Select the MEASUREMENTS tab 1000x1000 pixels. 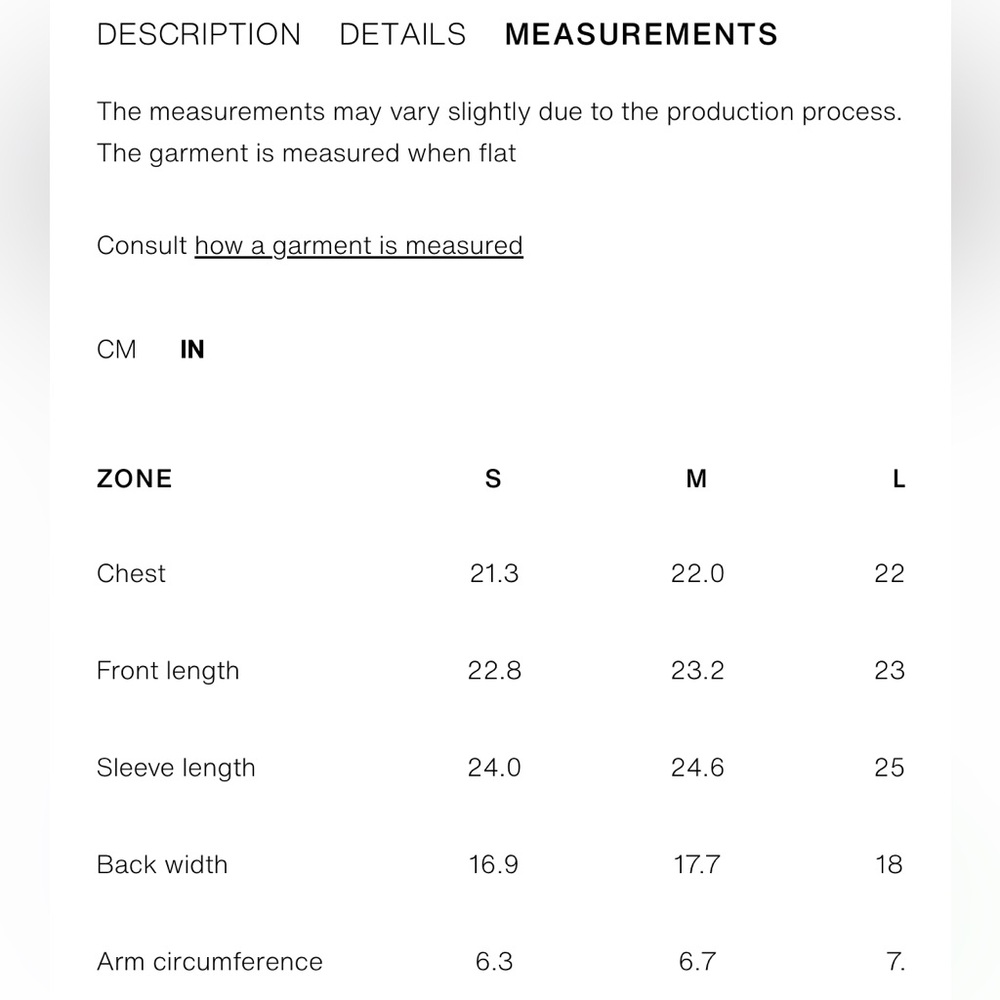pyautogui.click(x=641, y=35)
